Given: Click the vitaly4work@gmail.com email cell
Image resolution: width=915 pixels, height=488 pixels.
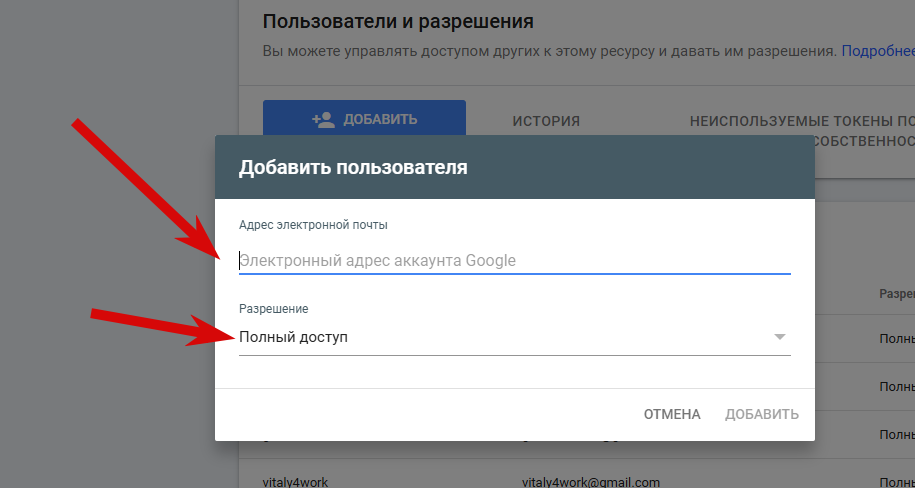Looking at the screenshot, I should [x=591, y=482].
